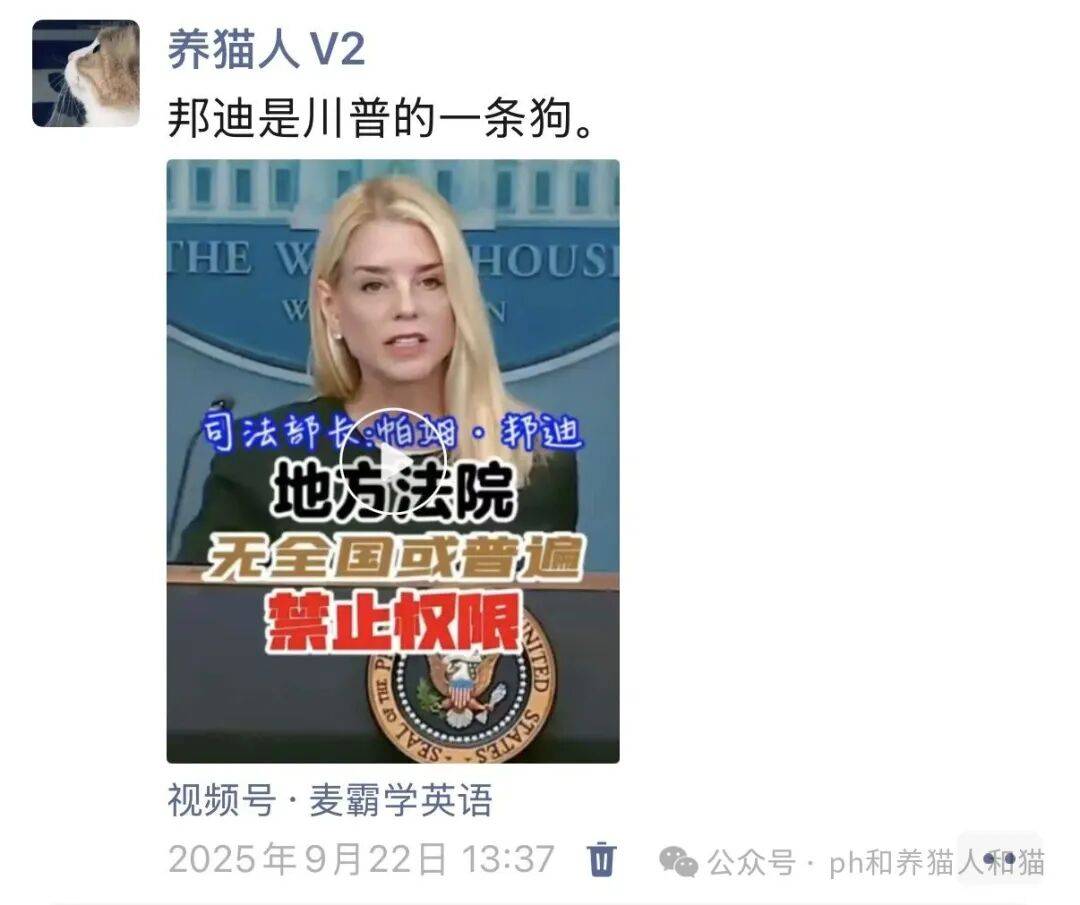This screenshot has height=905, width=1080.
Task: Click the 公众号 · ph和养猫人和猫 watermark text
Action: pyautogui.click(x=876, y=862)
